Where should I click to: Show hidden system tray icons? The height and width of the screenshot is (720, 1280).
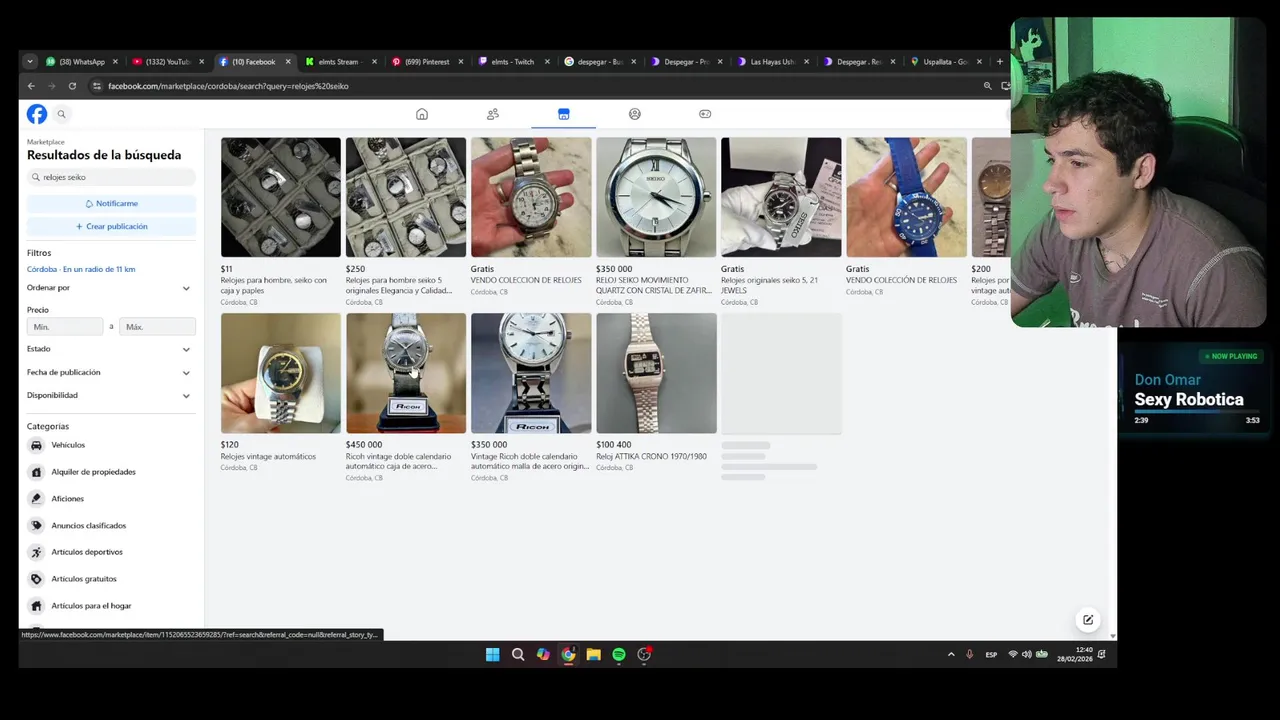pos(951,655)
